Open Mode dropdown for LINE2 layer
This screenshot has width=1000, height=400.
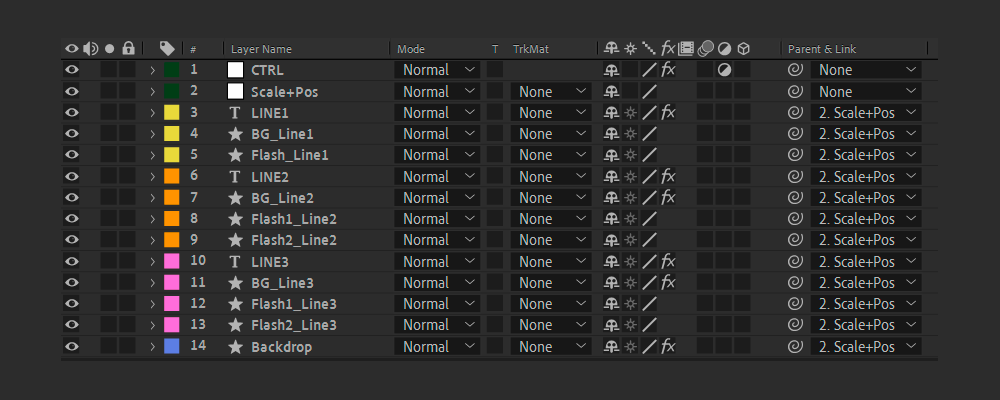[x=437, y=177]
